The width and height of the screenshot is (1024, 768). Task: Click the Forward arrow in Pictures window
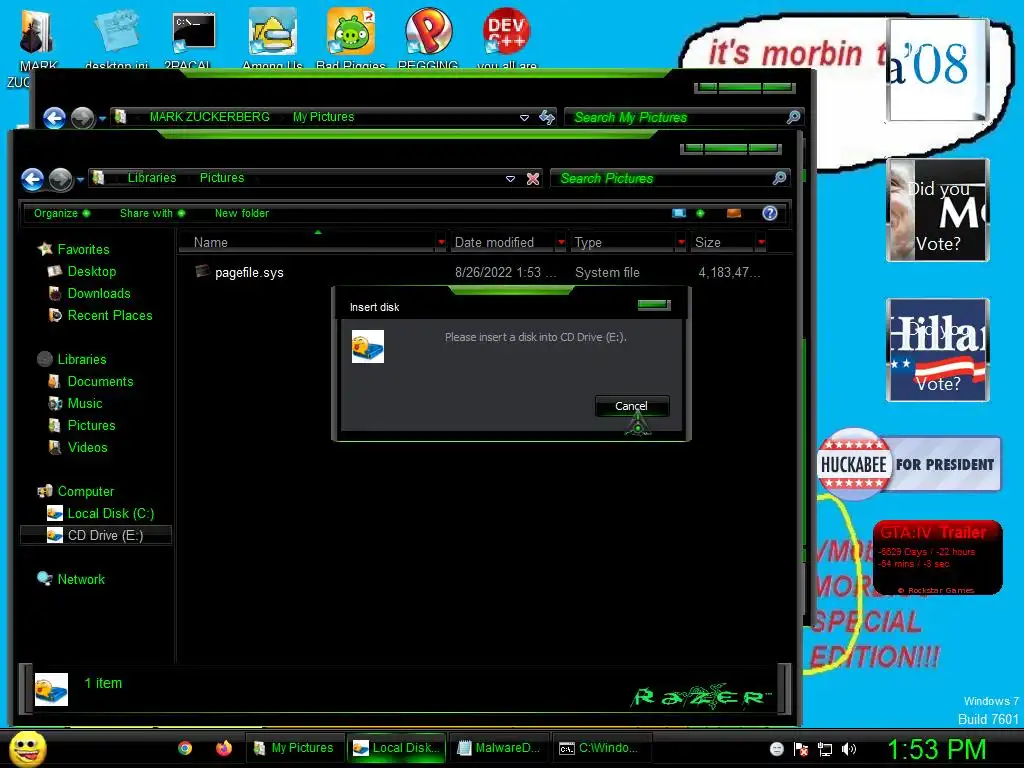[x=61, y=179]
